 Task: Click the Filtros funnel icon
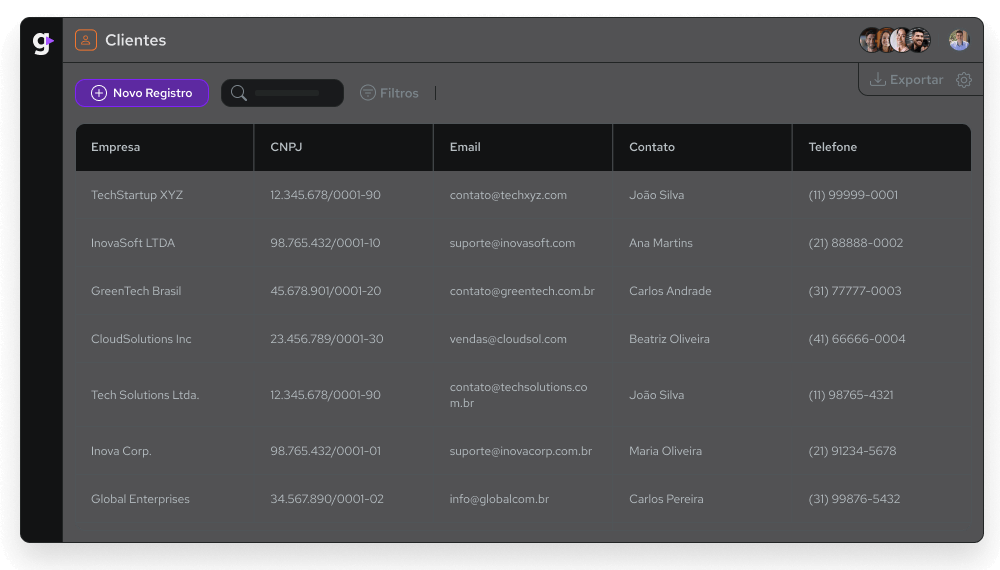(368, 93)
